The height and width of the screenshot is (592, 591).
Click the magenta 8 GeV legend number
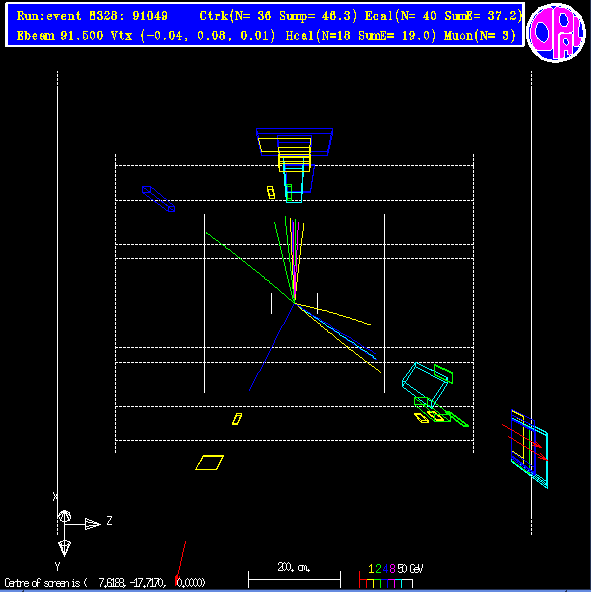pyautogui.click(x=392, y=569)
